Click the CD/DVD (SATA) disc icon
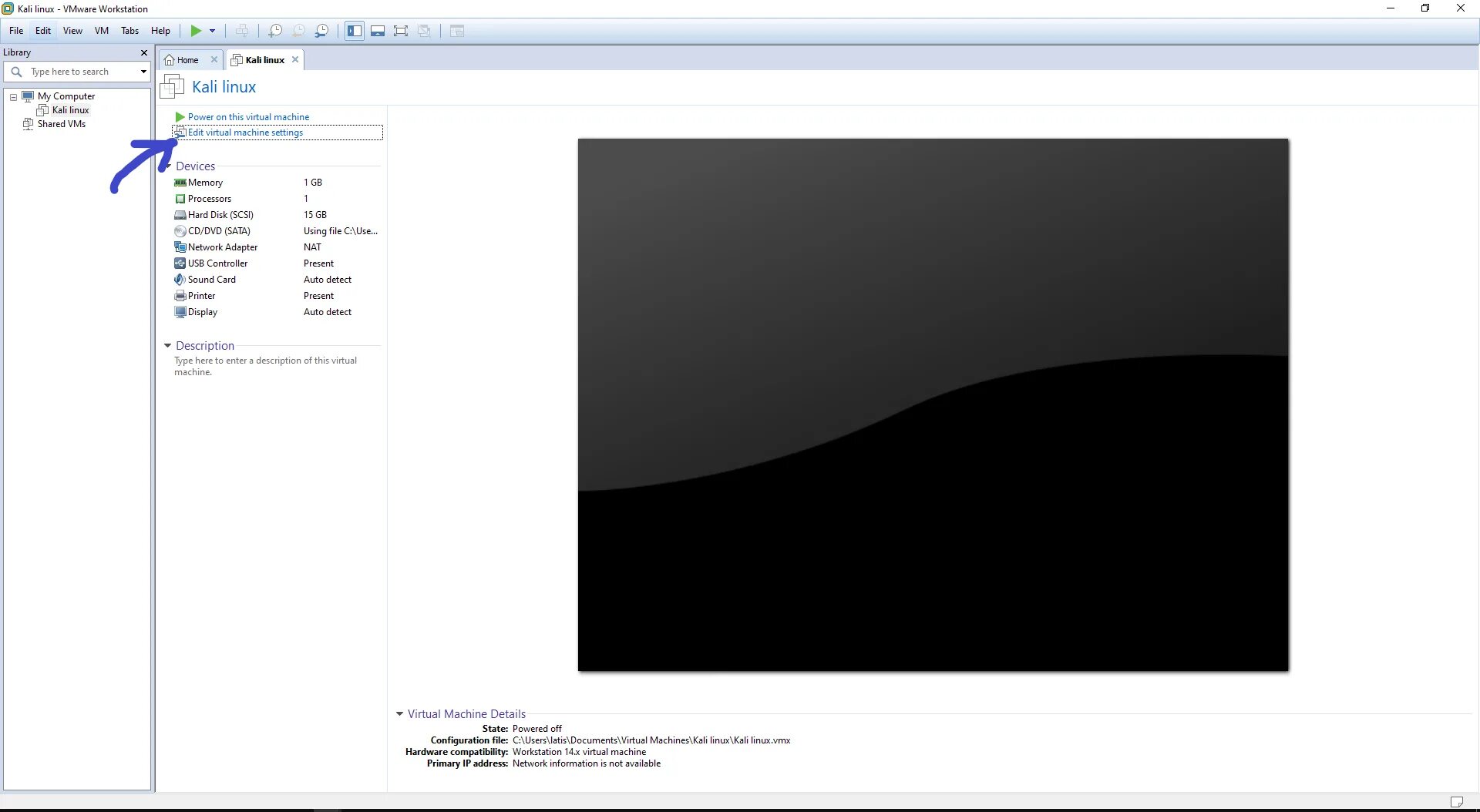The height and width of the screenshot is (812, 1480). (180, 231)
